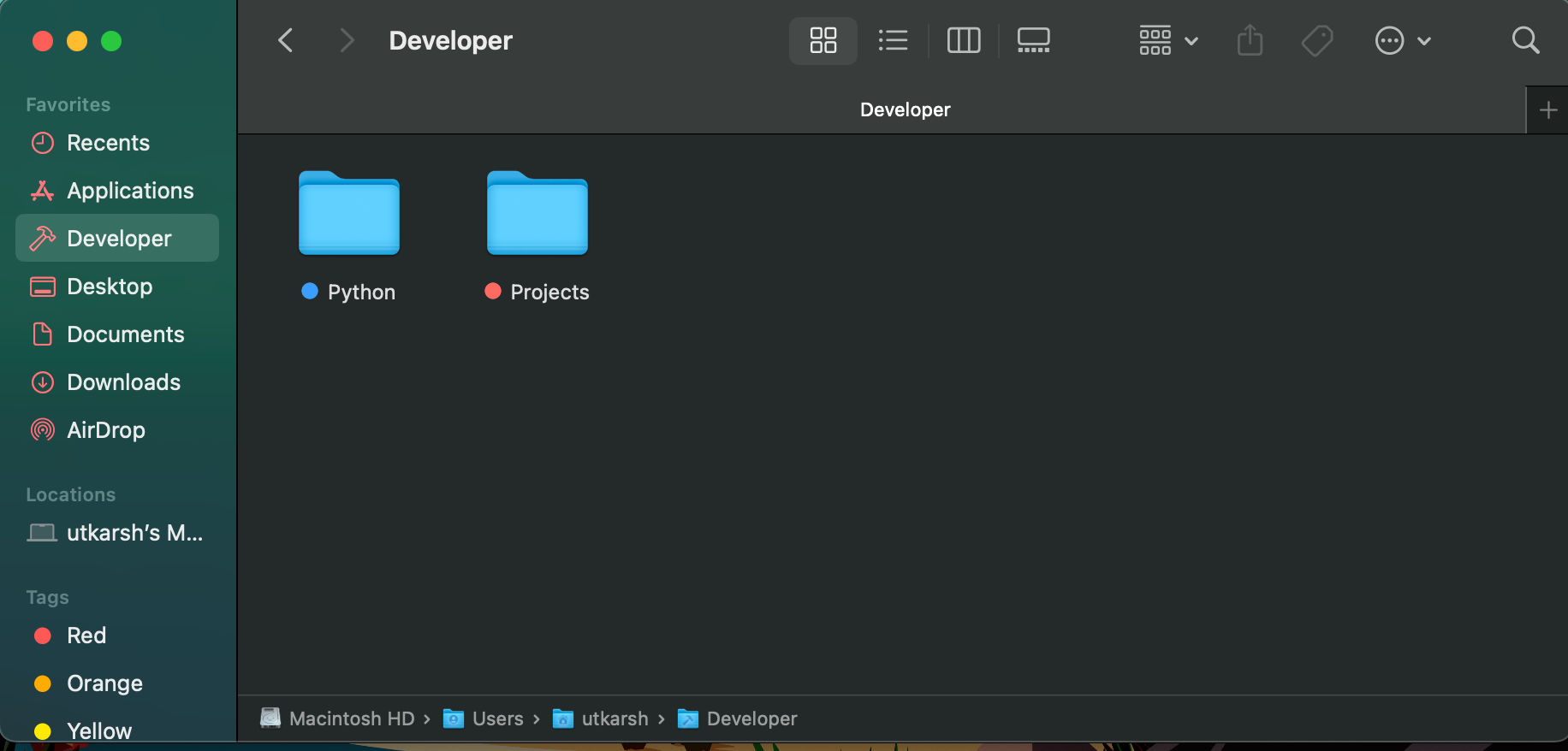Switch to list view
The width and height of the screenshot is (1568, 751).
point(893,40)
